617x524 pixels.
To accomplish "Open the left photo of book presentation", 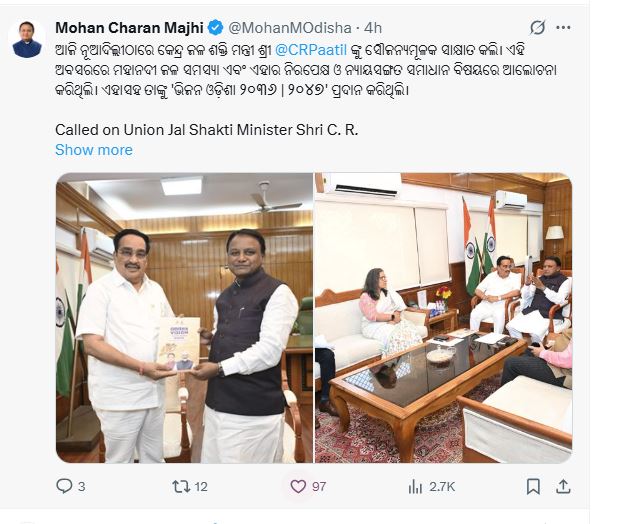I will click(184, 318).
